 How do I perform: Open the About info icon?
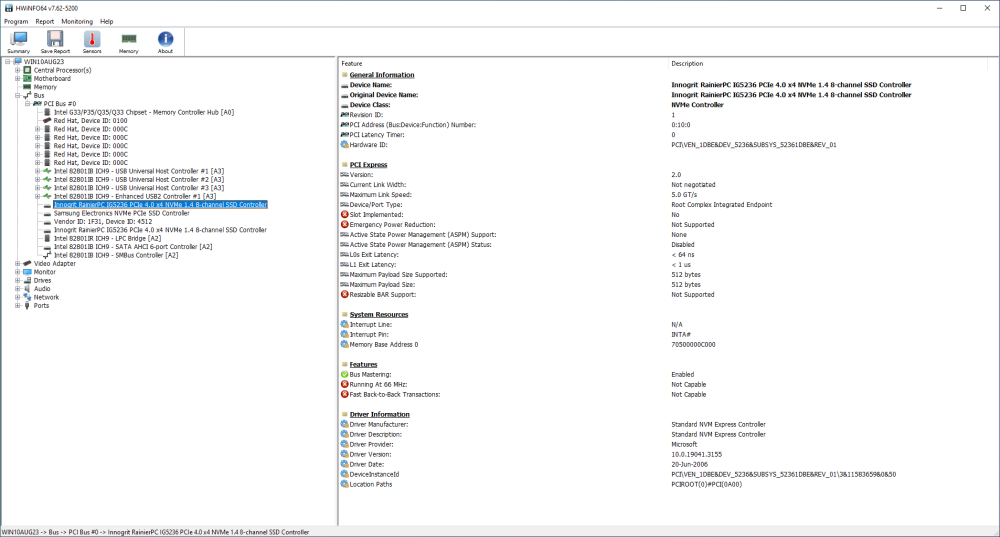coord(165,40)
